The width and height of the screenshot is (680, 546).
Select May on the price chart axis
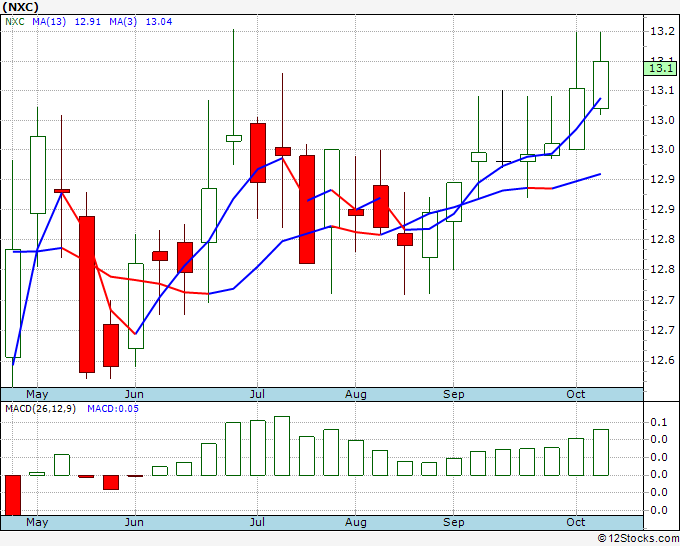click(x=37, y=394)
